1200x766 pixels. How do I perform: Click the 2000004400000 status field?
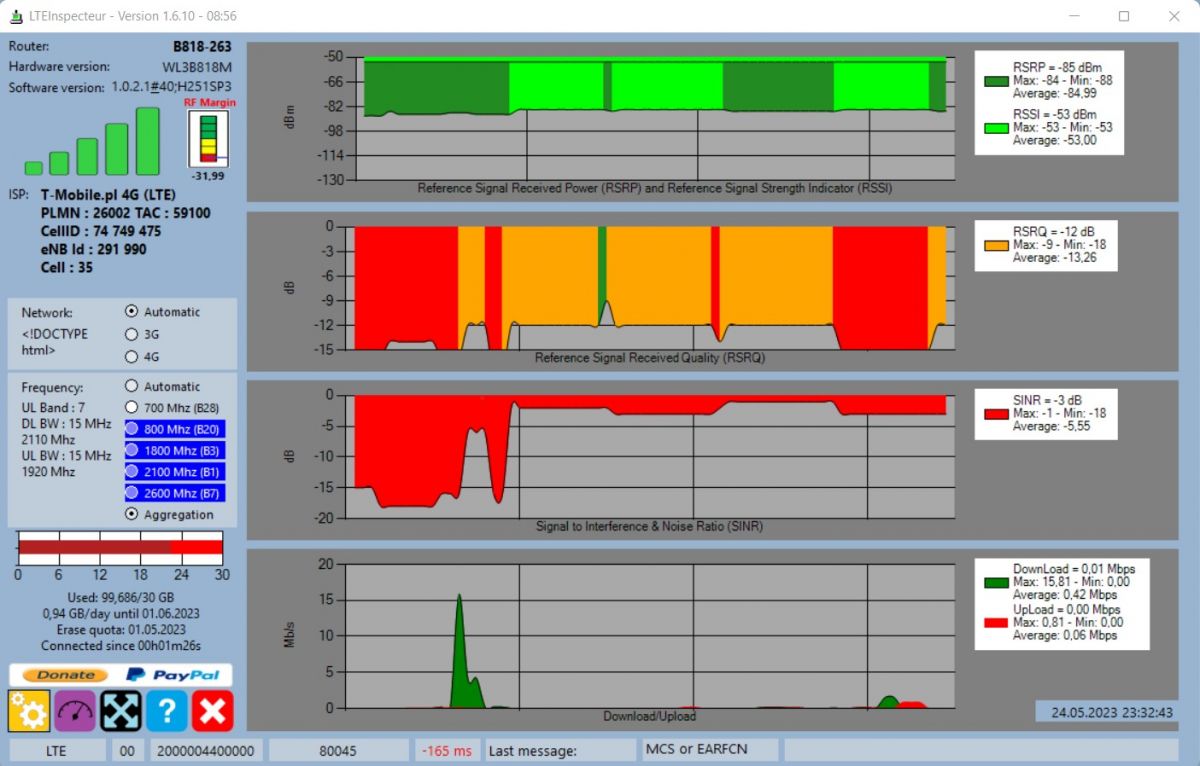[x=207, y=750]
